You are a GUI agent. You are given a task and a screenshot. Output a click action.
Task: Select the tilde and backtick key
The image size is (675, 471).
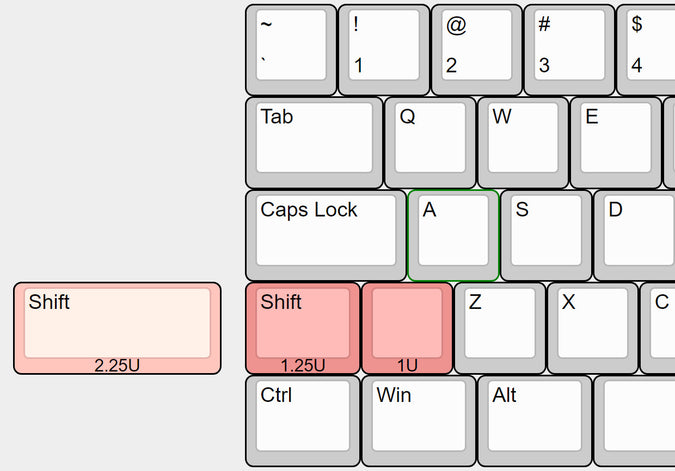[x=291, y=50]
